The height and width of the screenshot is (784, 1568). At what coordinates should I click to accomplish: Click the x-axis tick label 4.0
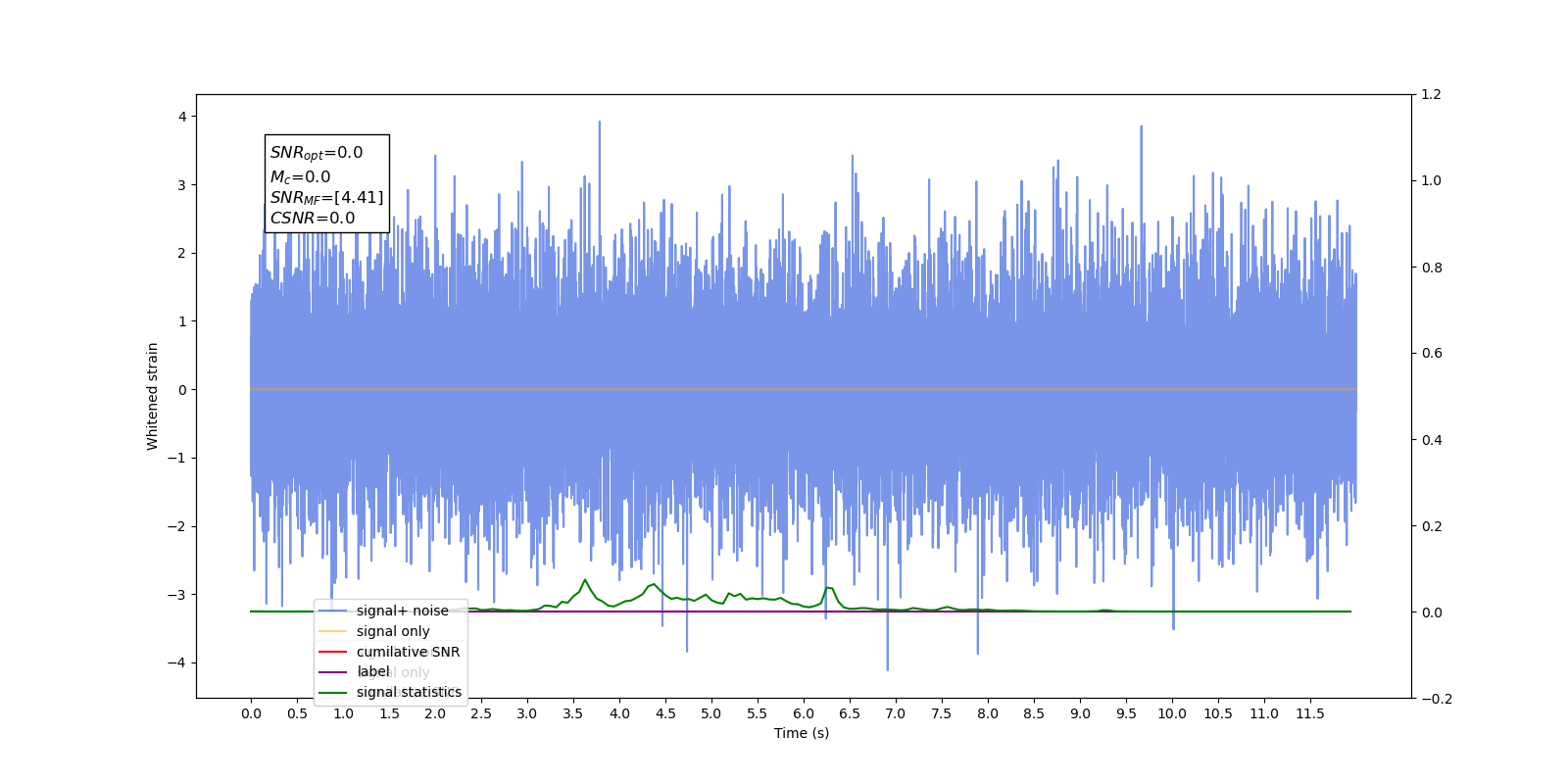pos(619,713)
